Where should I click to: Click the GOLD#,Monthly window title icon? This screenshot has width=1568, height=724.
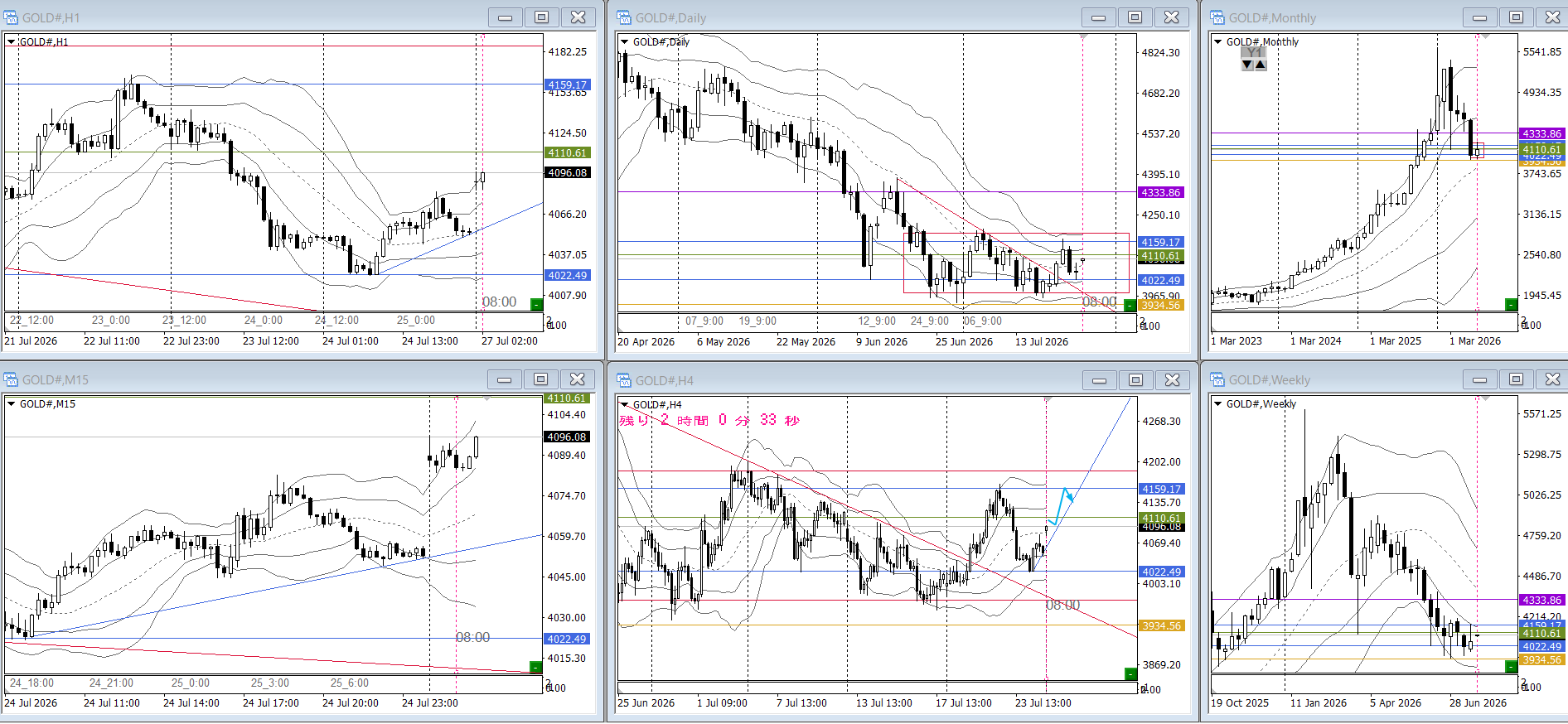coord(1217,17)
